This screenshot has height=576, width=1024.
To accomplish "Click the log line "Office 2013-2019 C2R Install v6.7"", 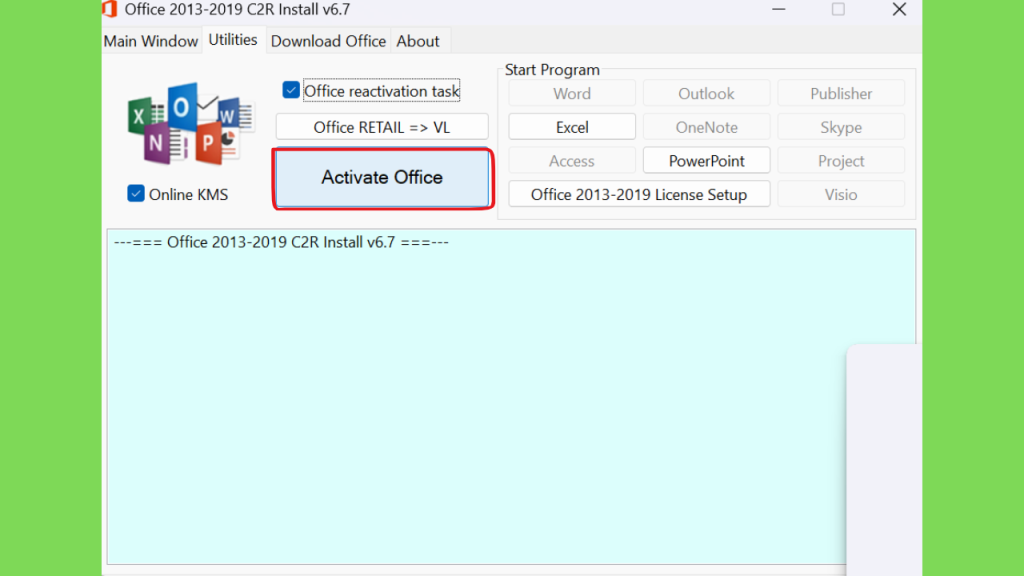I will coord(281,242).
